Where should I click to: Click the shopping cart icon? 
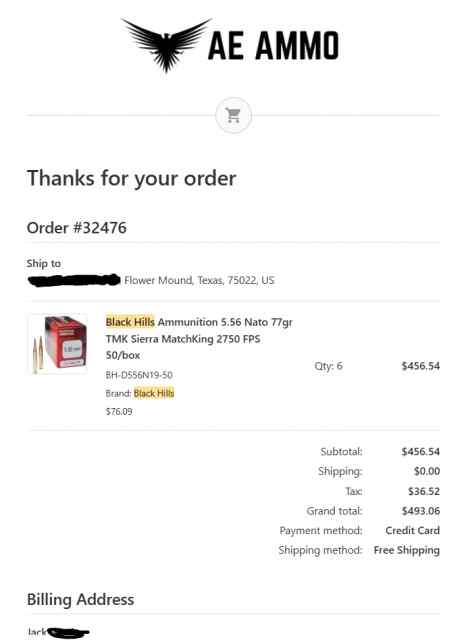click(233, 115)
